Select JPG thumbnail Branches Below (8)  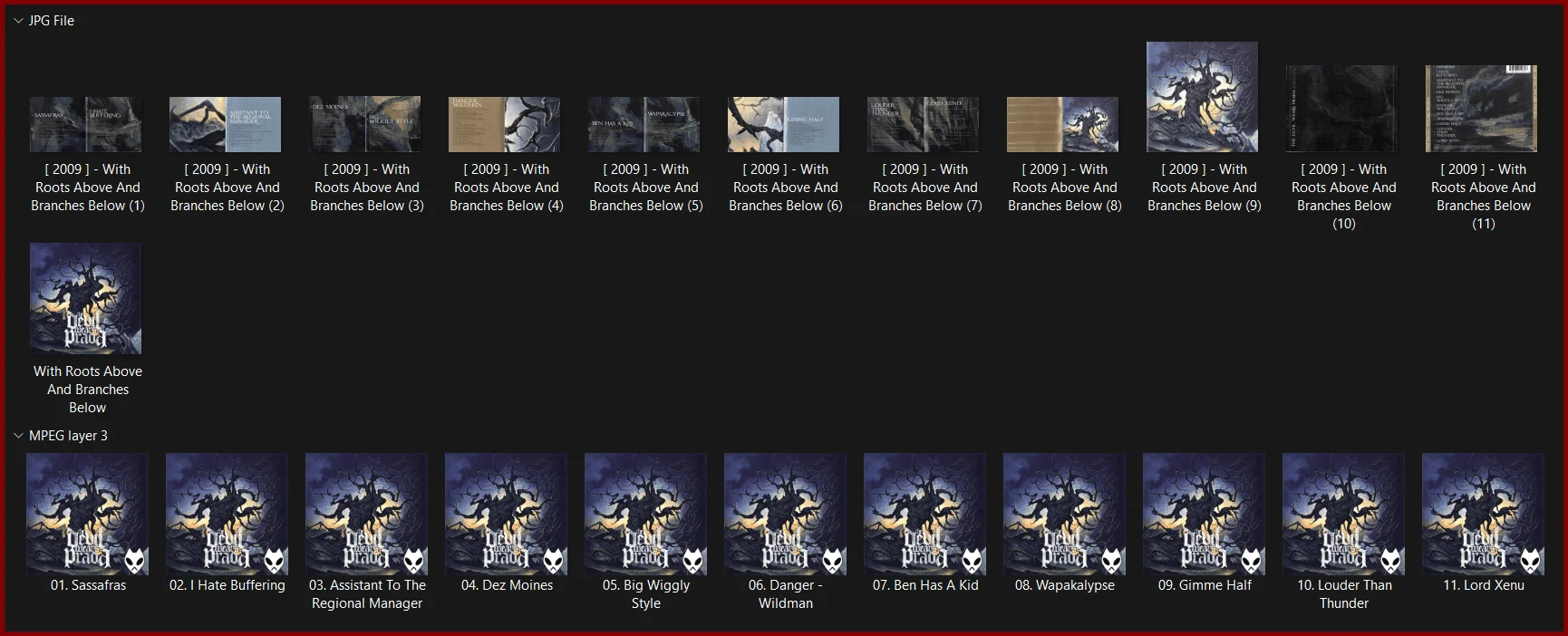pos(1063,124)
